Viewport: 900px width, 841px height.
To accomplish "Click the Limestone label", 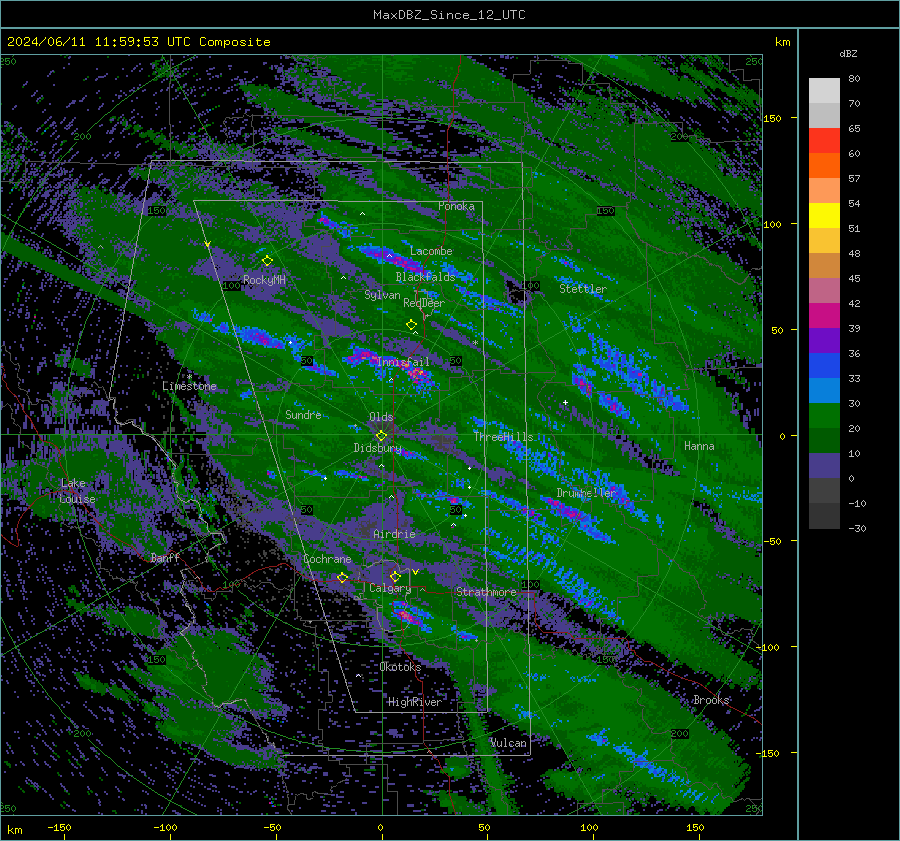I will [189, 386].
